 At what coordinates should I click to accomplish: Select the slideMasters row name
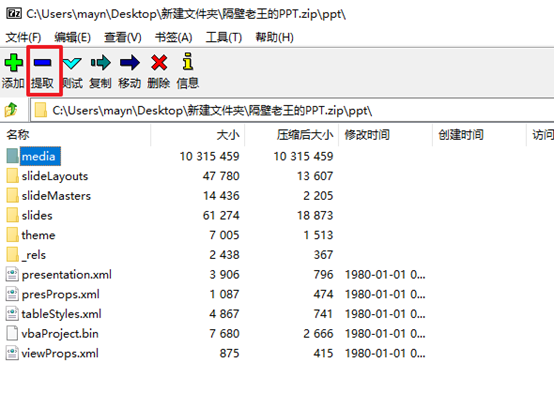56,196
